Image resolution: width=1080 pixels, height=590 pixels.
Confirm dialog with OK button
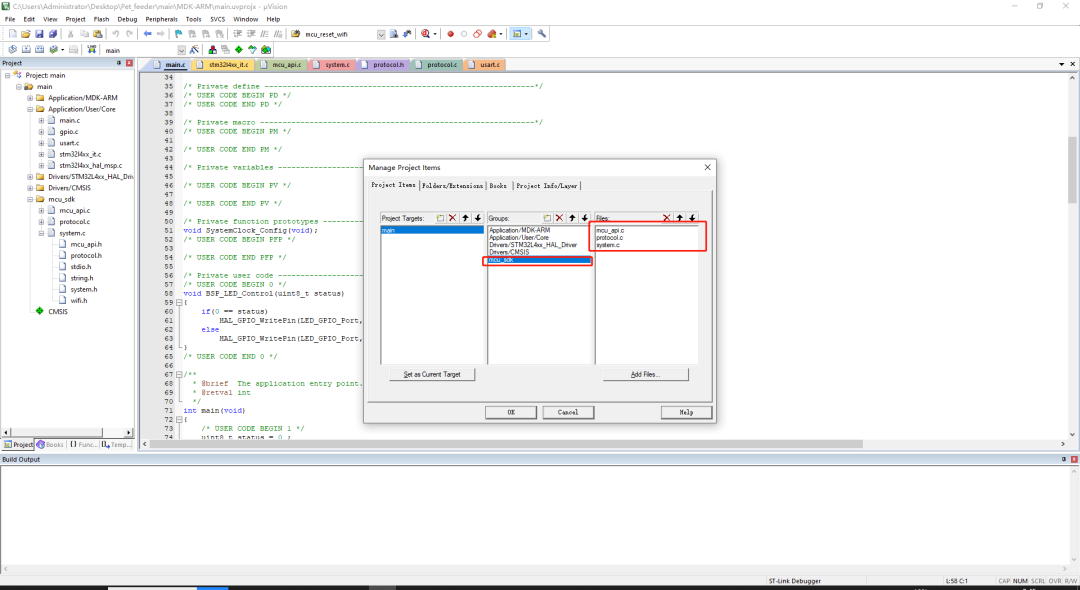(511, 412)
